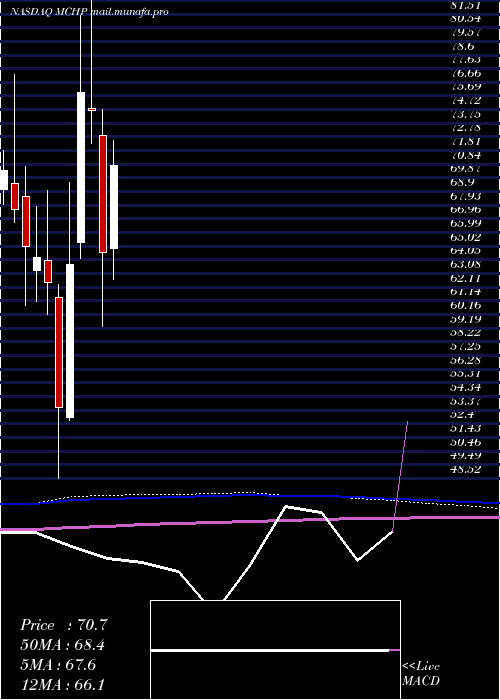Click the 72.78 price axis label
This screenshot has width=500, height=700.
click(x=465, y=128)
